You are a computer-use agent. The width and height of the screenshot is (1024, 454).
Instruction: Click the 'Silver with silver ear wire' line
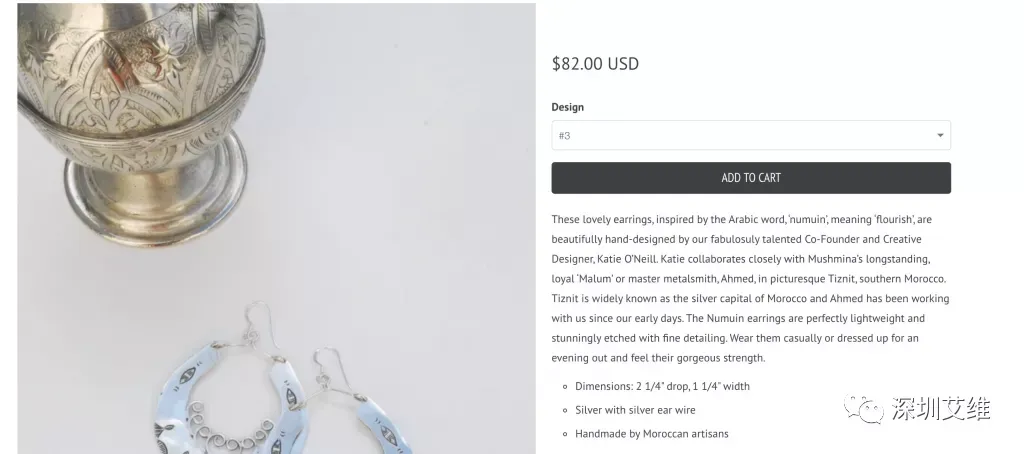tap(635, 410)
